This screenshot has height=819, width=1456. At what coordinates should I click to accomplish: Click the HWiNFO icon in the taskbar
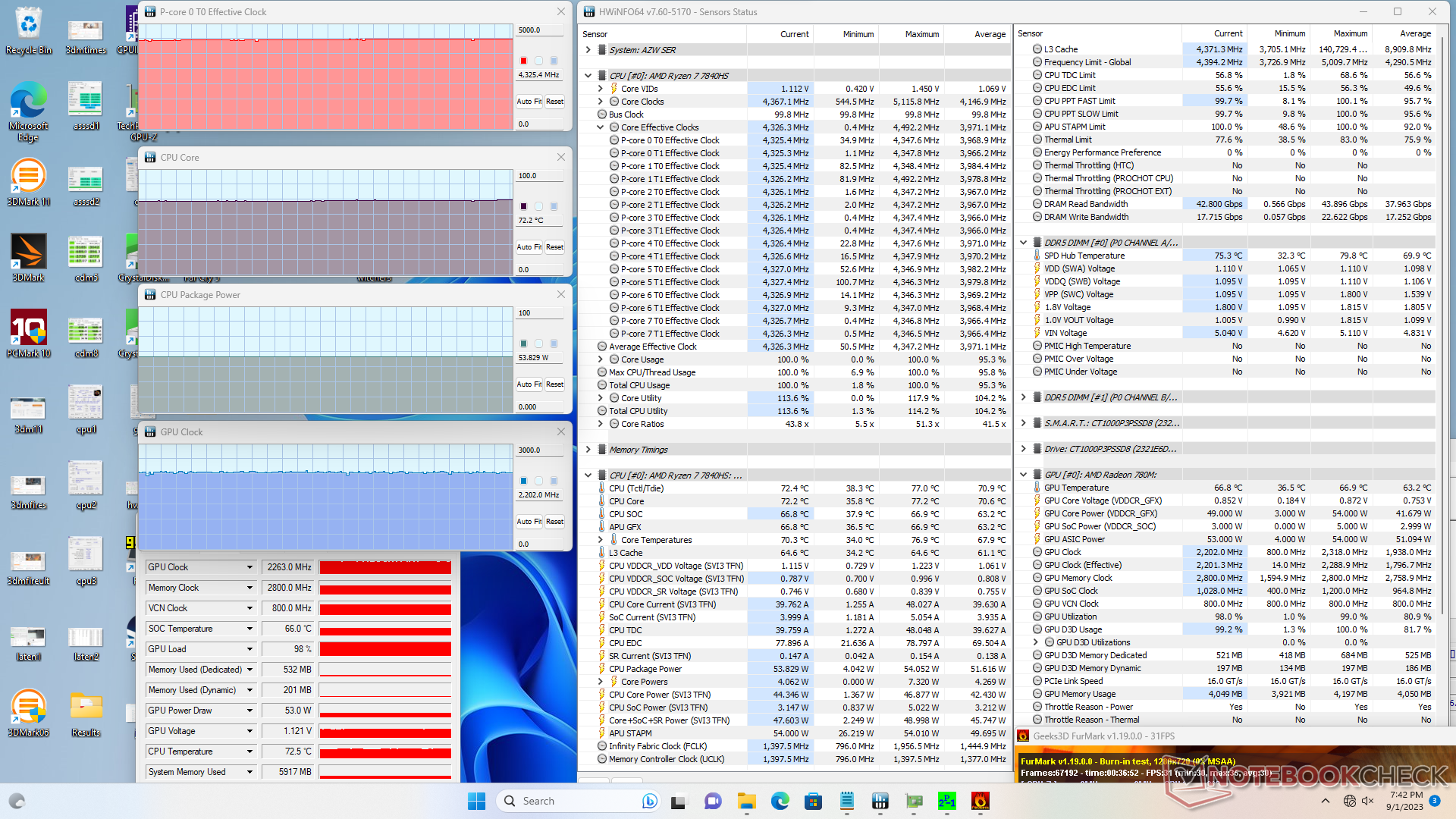tap(880, 801)
